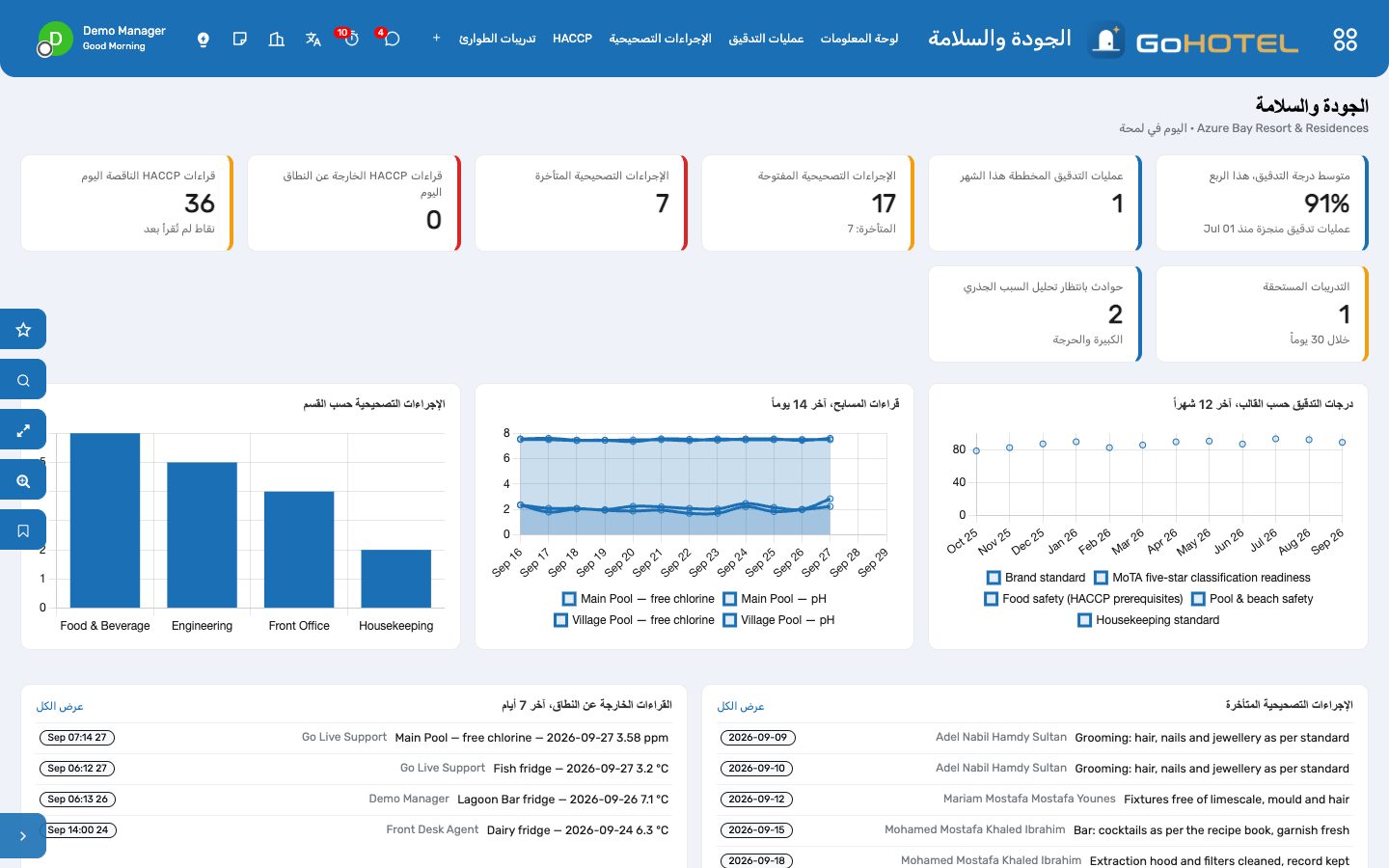The width and height of the screenshot is (1389, 868).
Task: Toggle Housekeeping standard legend series
Action: pos(1148,620)
